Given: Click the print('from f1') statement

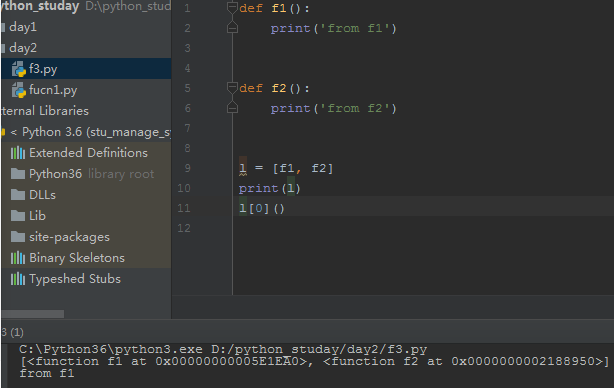Looking at the screenshot, I should [x=333, y=29].
